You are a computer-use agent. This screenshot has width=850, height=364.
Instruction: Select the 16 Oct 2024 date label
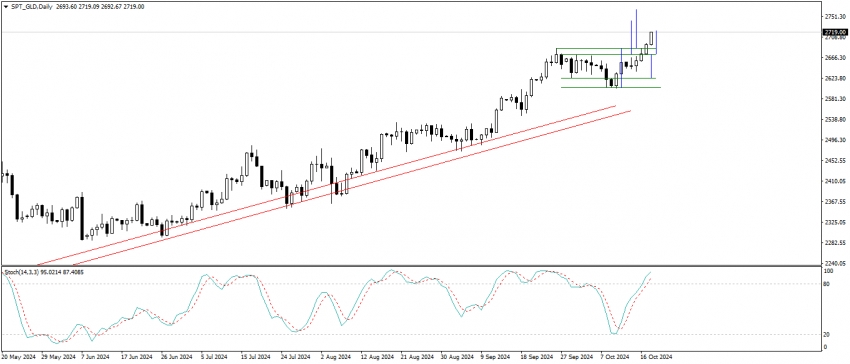[658, 357]
